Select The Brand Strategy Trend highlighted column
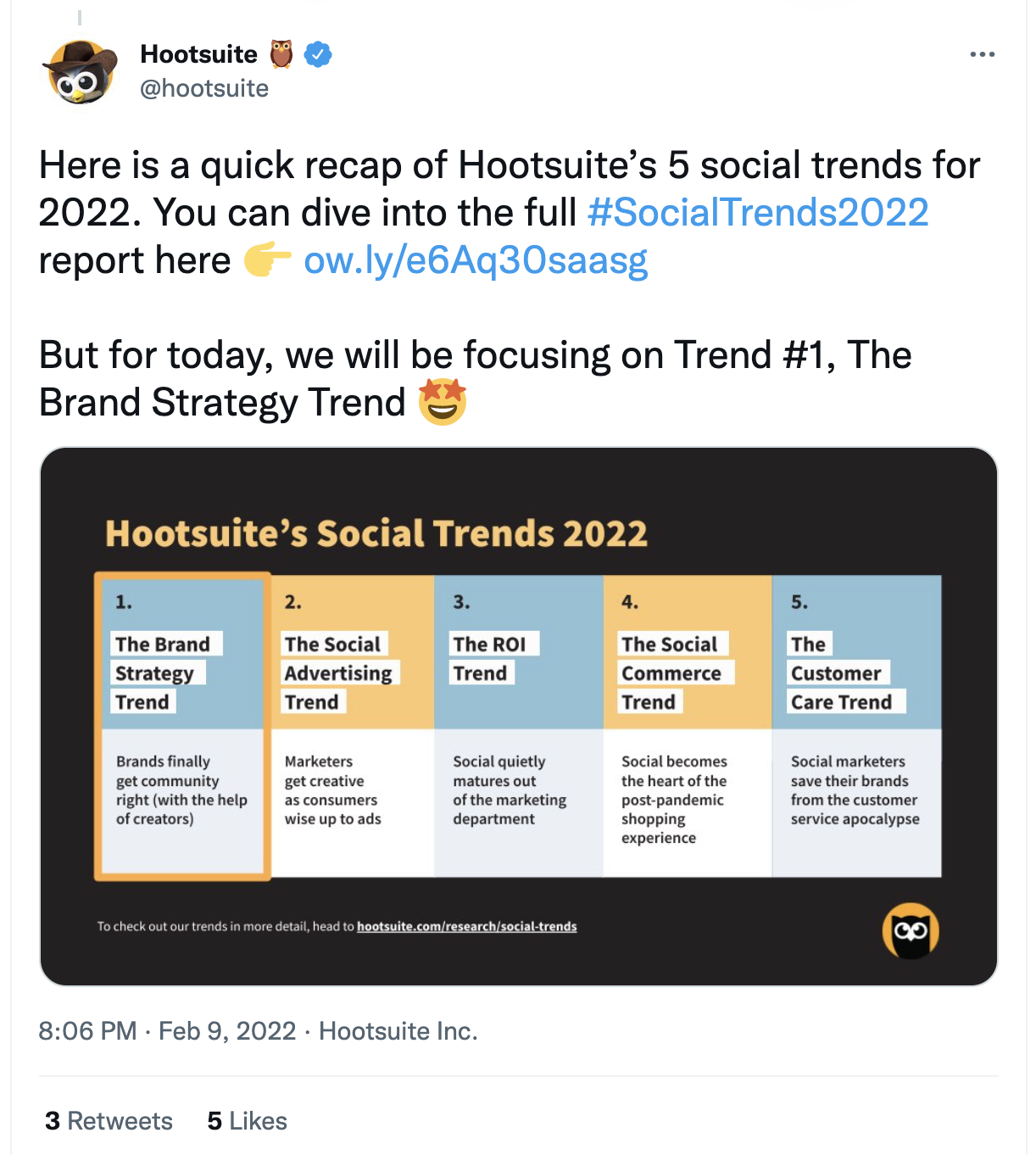This screenshot has width=1036, height=1155. [181, 725]
